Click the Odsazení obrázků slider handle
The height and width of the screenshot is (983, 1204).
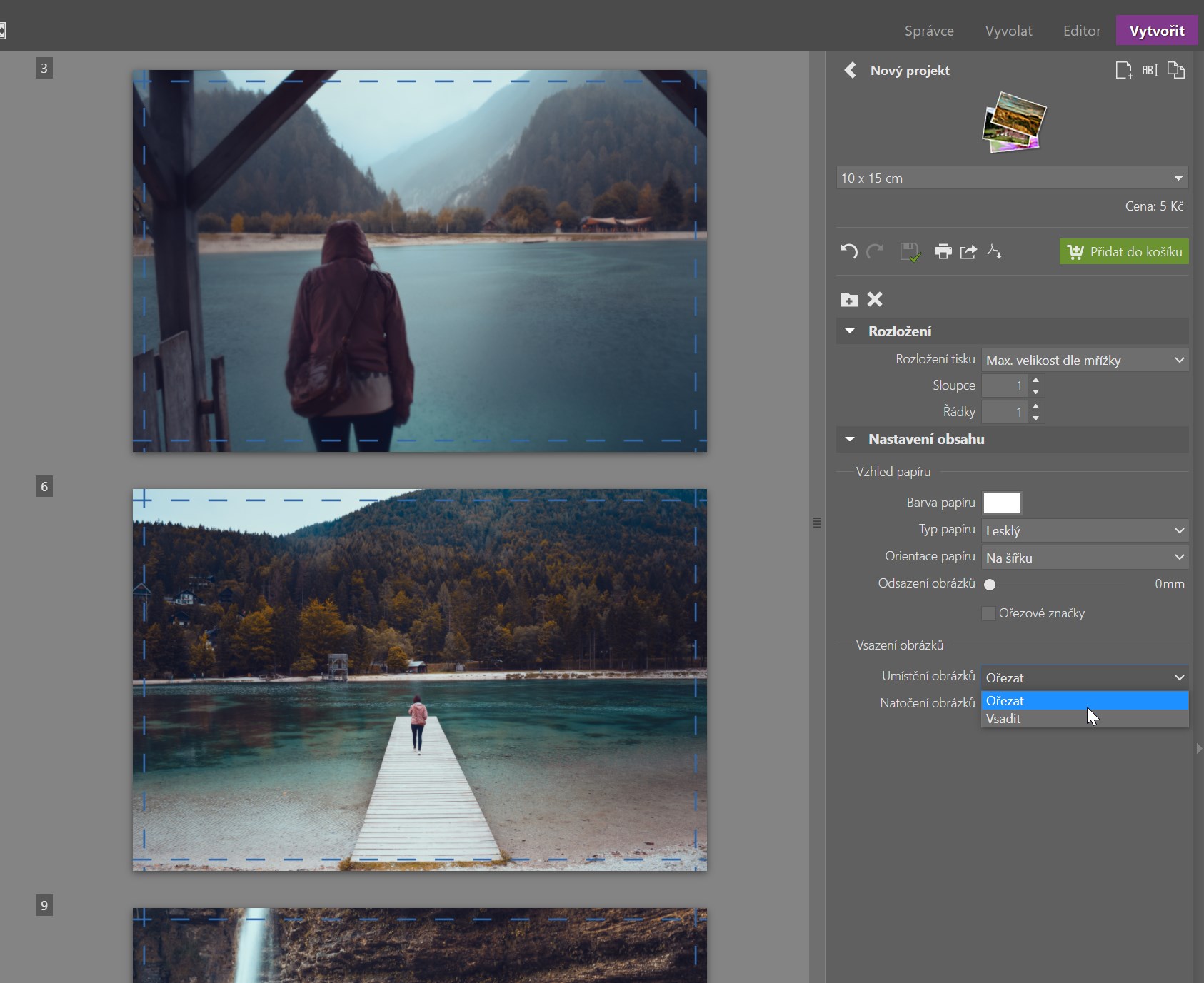tap(990, 585)
